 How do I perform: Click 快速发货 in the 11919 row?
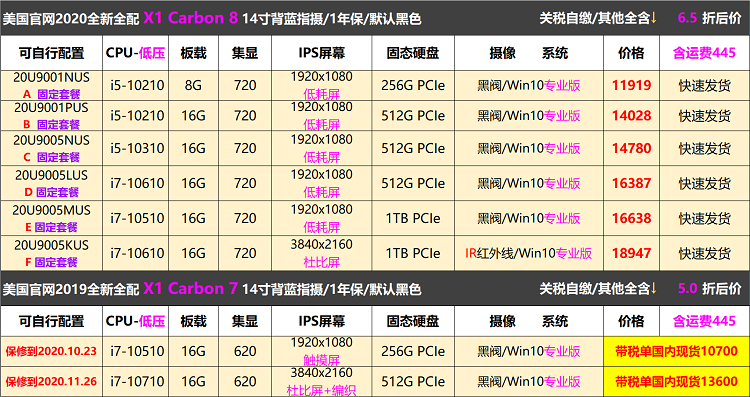coord(704,86)
